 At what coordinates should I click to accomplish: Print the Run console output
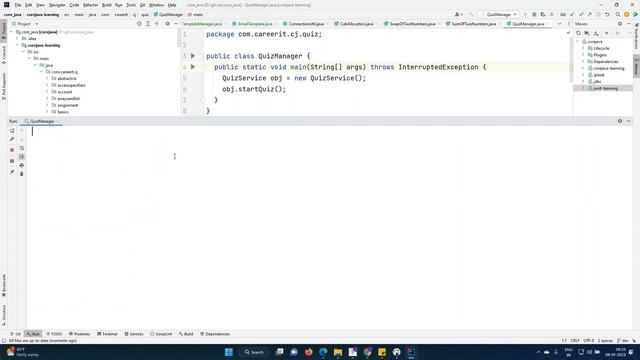(22, 165)
